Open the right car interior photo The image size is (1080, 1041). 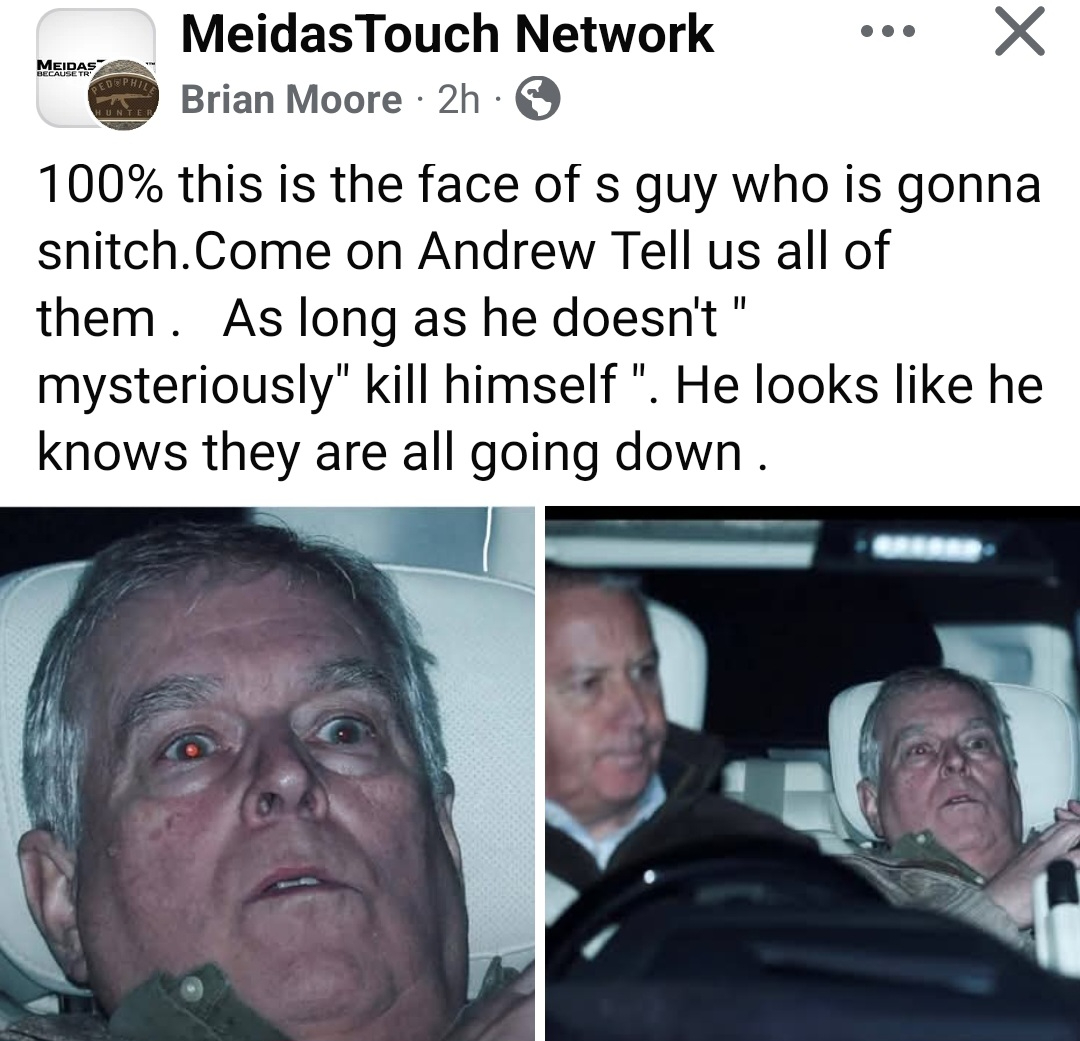[x=813, y=774]
